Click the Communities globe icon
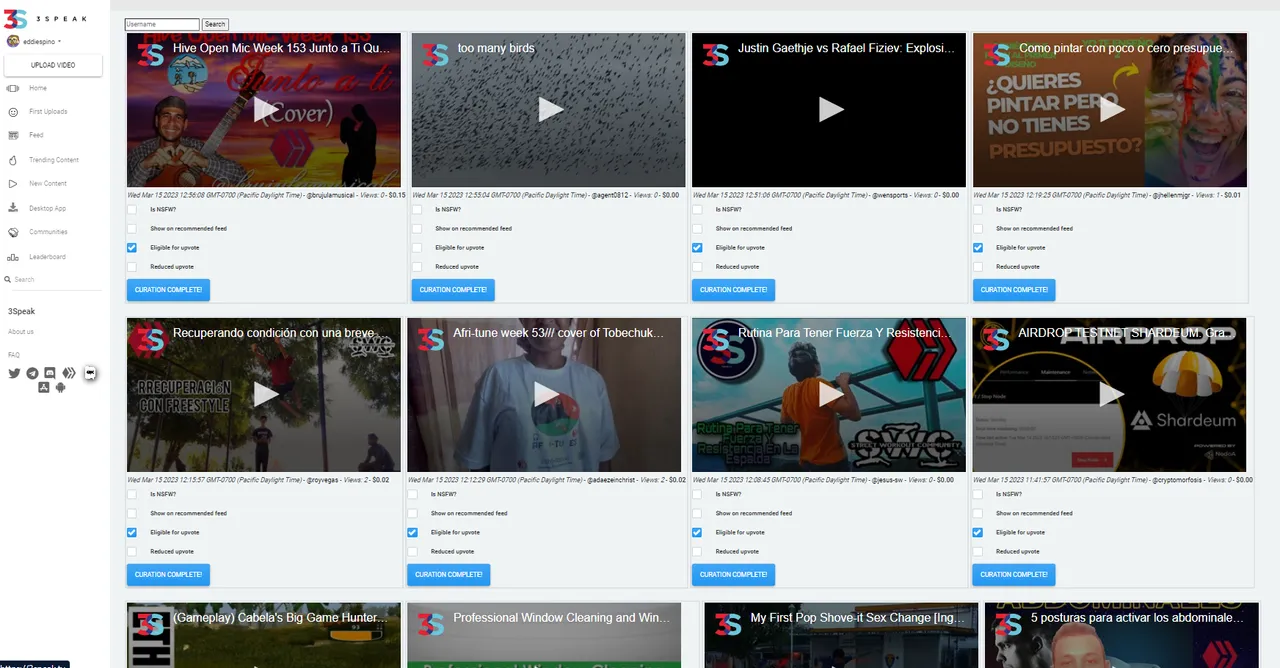The height and width of the screenshot is (668, 1280). pyautogui.click(x=13, y=232)
